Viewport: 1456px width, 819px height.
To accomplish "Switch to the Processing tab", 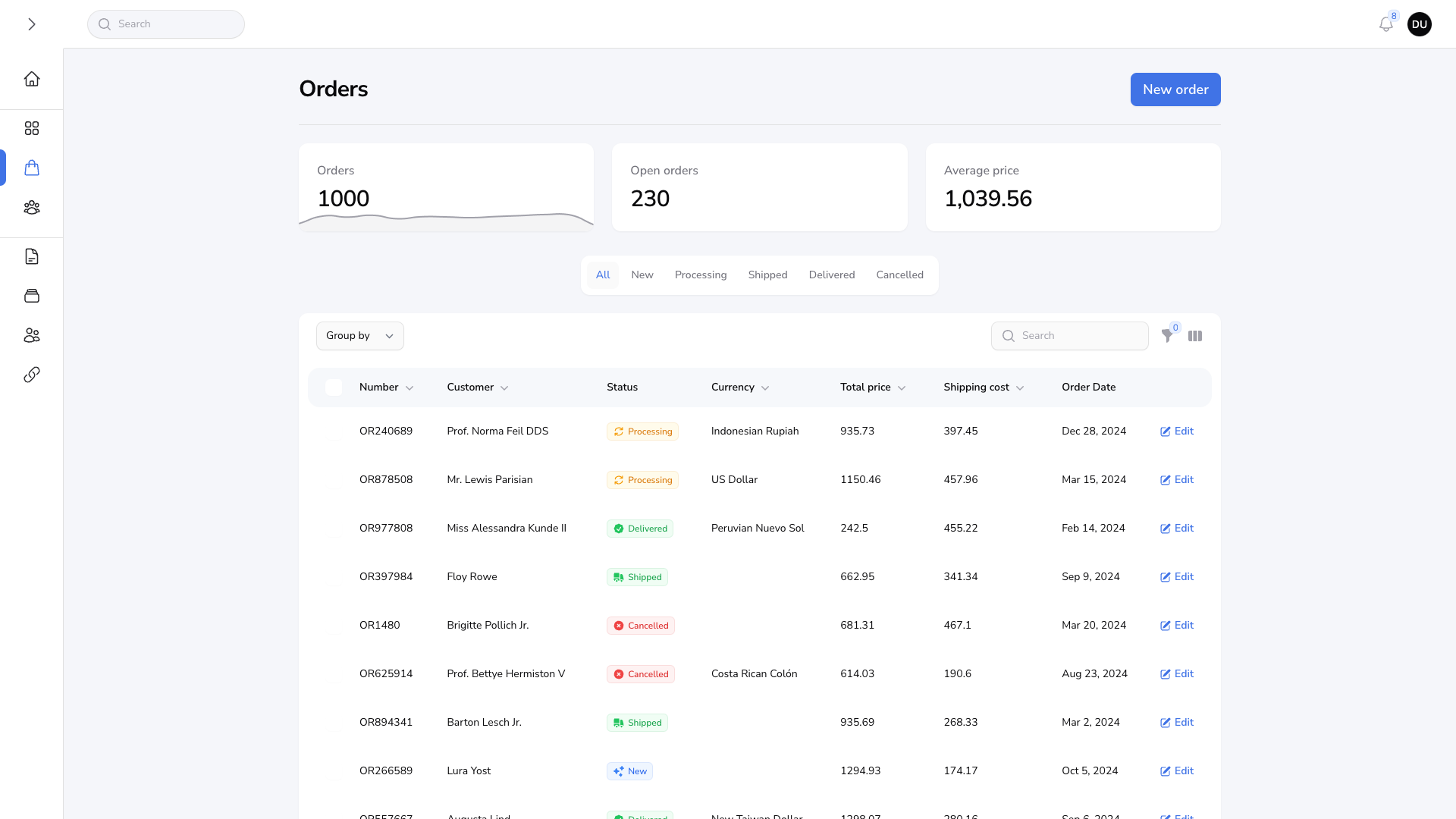I will (701, 275).
